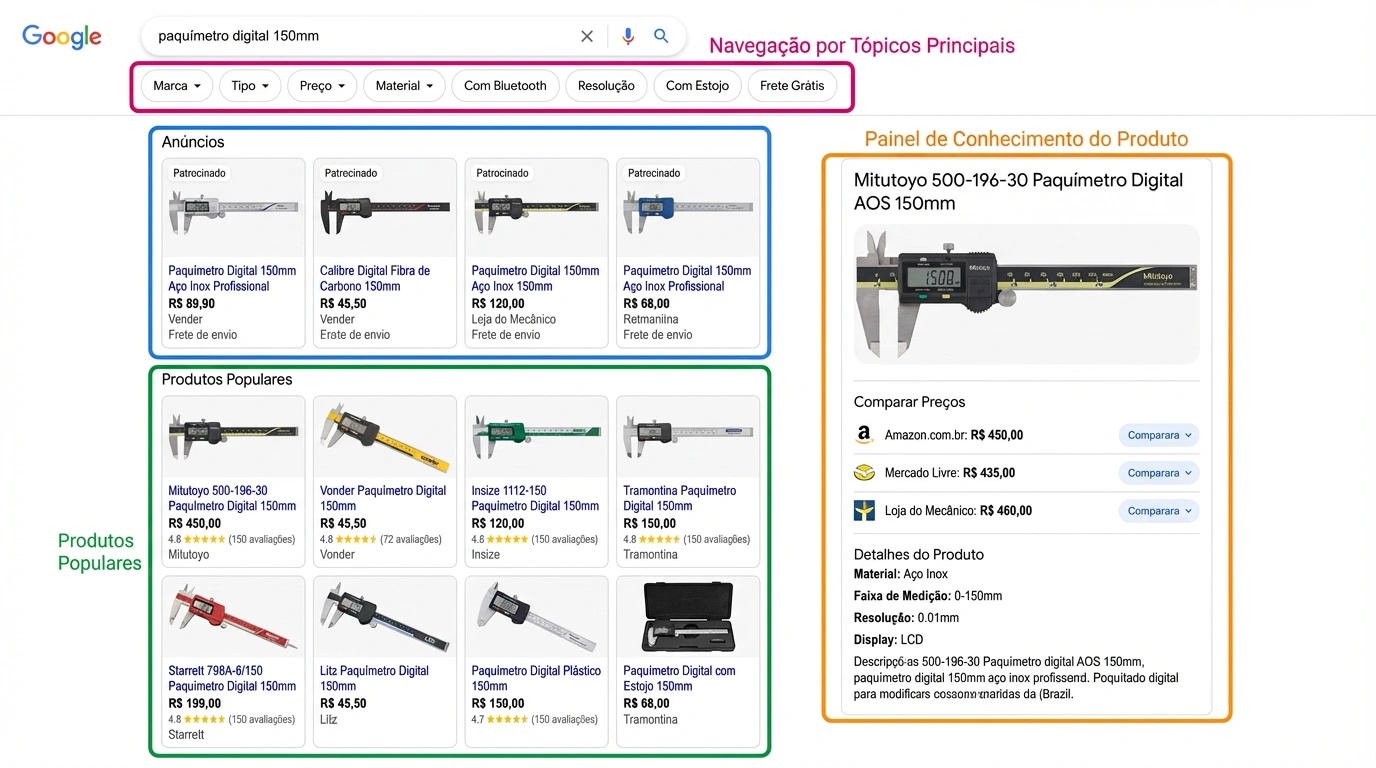This screenshot has width=1376, height=768.
Task: Click the Google logo
Action: tap(62, 37)
